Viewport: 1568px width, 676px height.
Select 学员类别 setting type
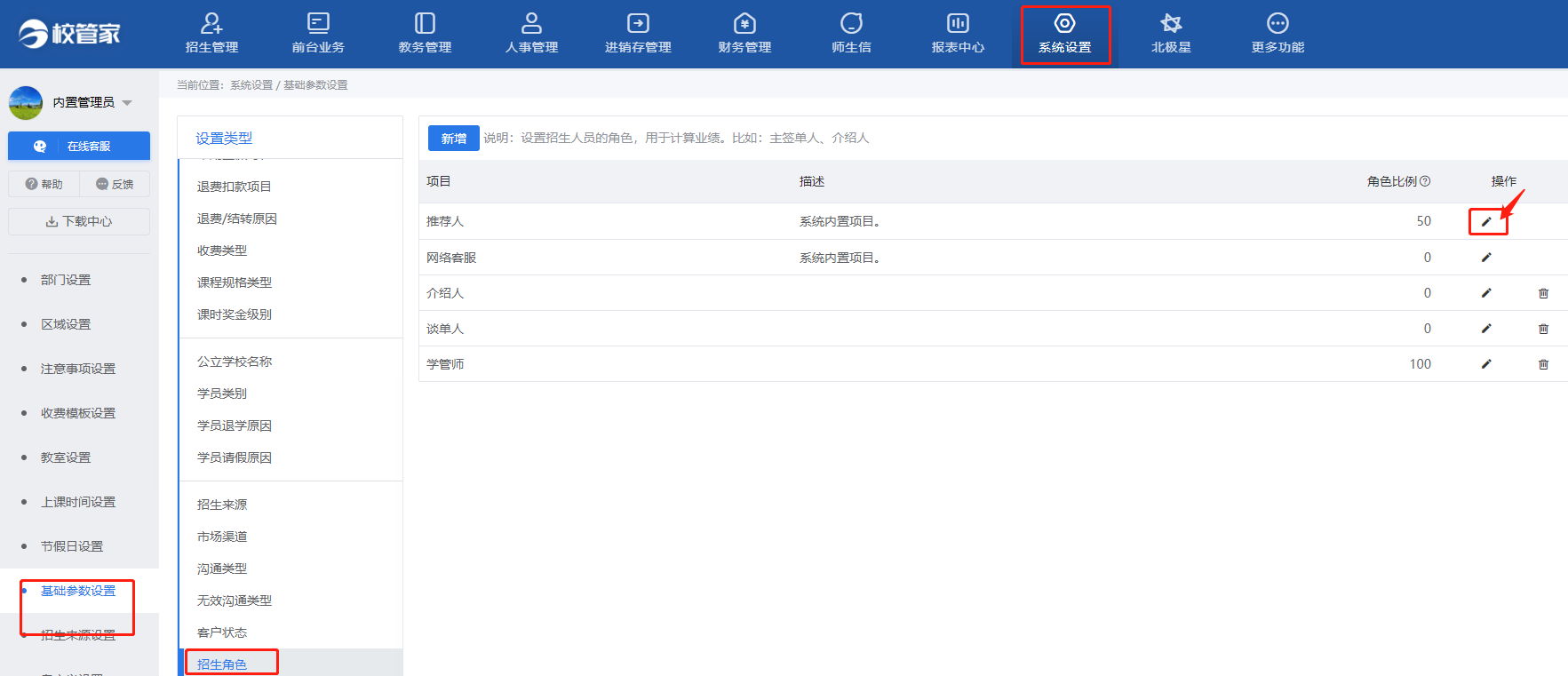[222, 394]
